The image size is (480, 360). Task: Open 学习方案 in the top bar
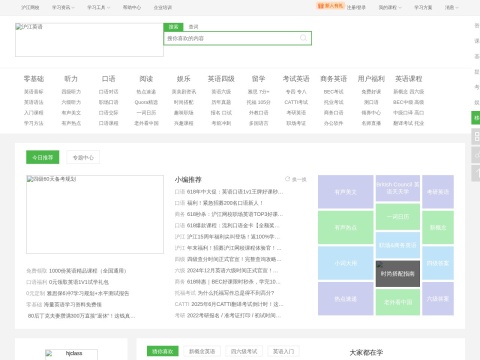pos(423,7)
